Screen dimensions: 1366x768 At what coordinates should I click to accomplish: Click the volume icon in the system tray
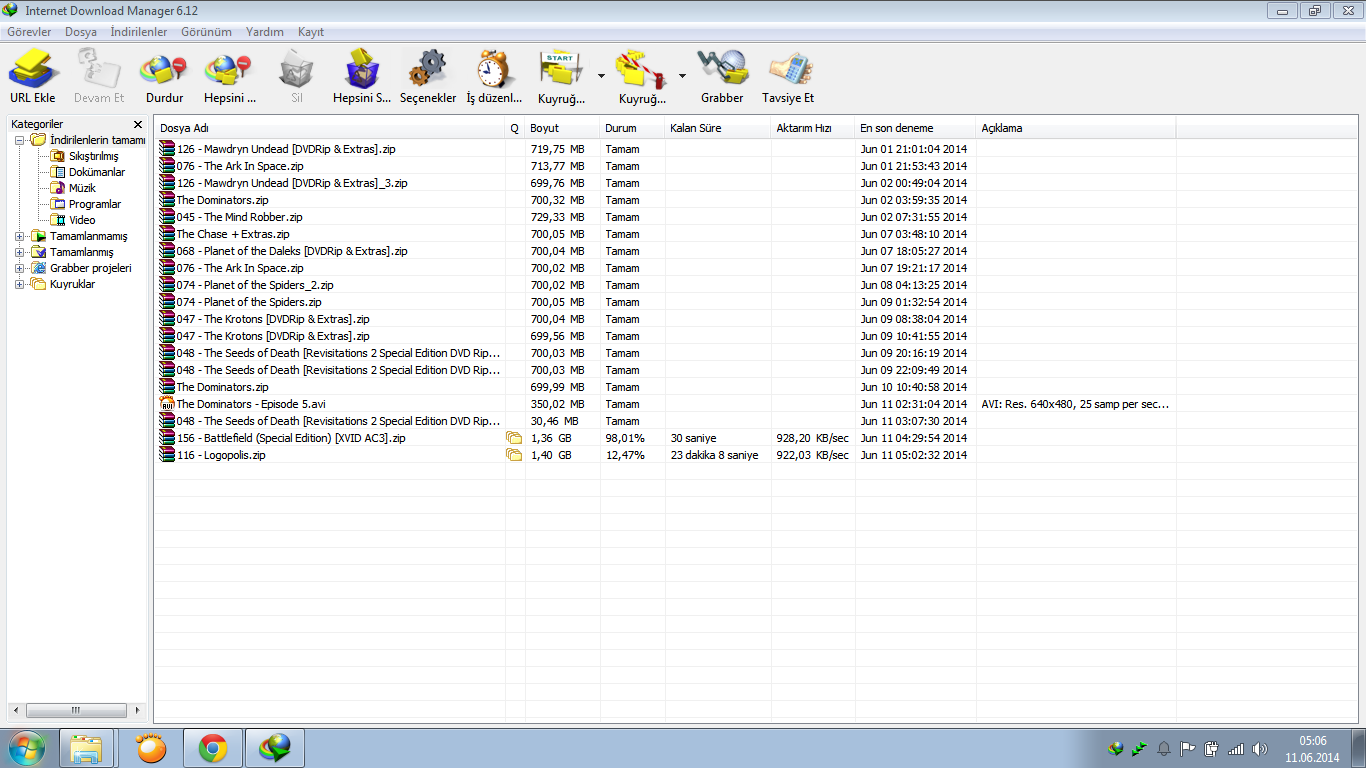(1259, 749)
